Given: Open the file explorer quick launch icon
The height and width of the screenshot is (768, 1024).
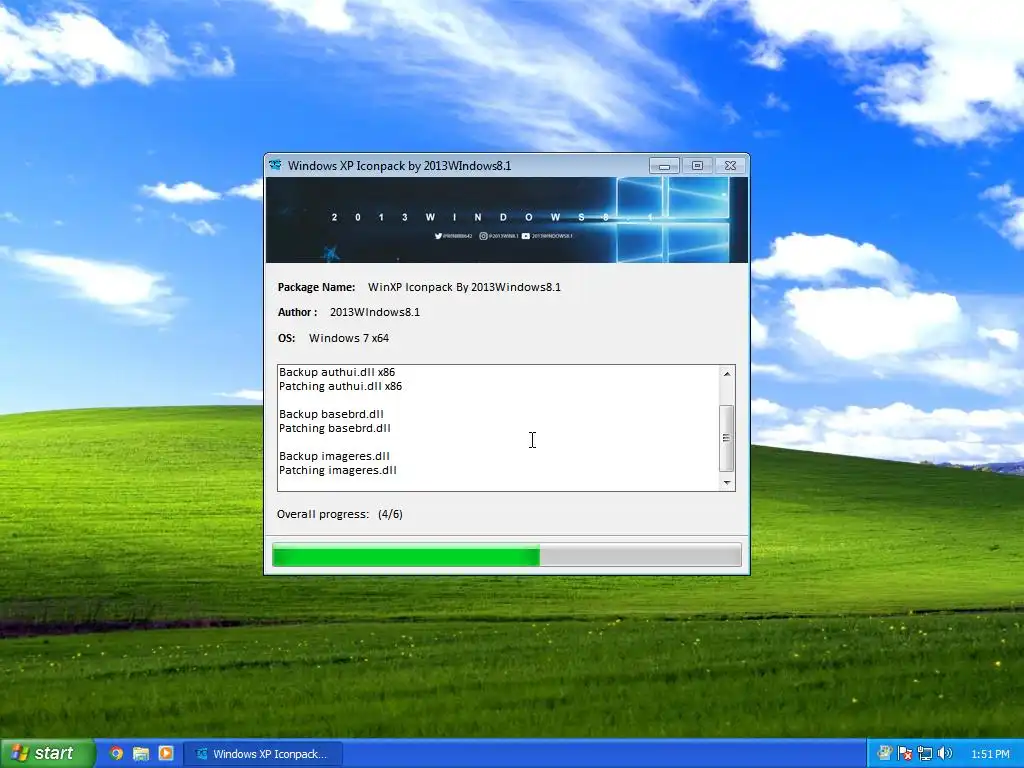Looking at the screenshot, I should [141, 753].
